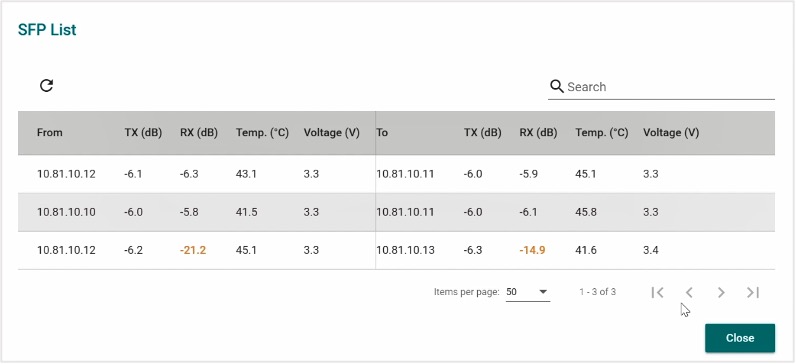Click the highlighted -21.2 RX value
The width and height of the screenshot is (796, 364).
click(x=193, y=250)
